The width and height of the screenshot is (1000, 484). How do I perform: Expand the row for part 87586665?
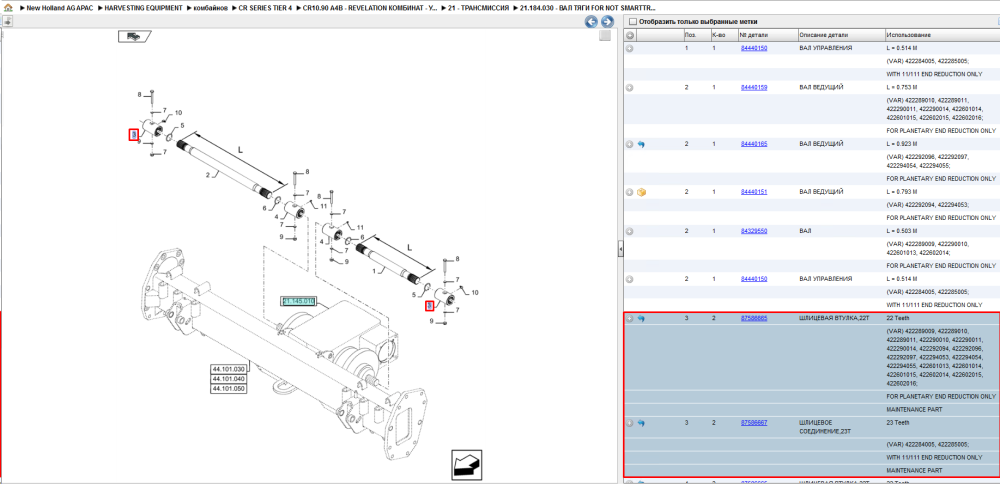[629, 318]
